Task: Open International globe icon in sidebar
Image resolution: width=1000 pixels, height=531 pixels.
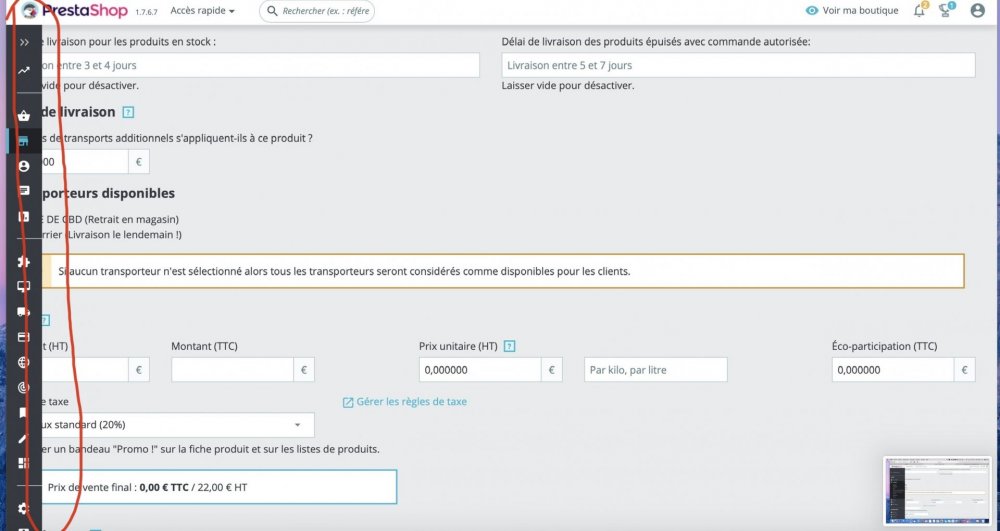Action: click(24, 363)
